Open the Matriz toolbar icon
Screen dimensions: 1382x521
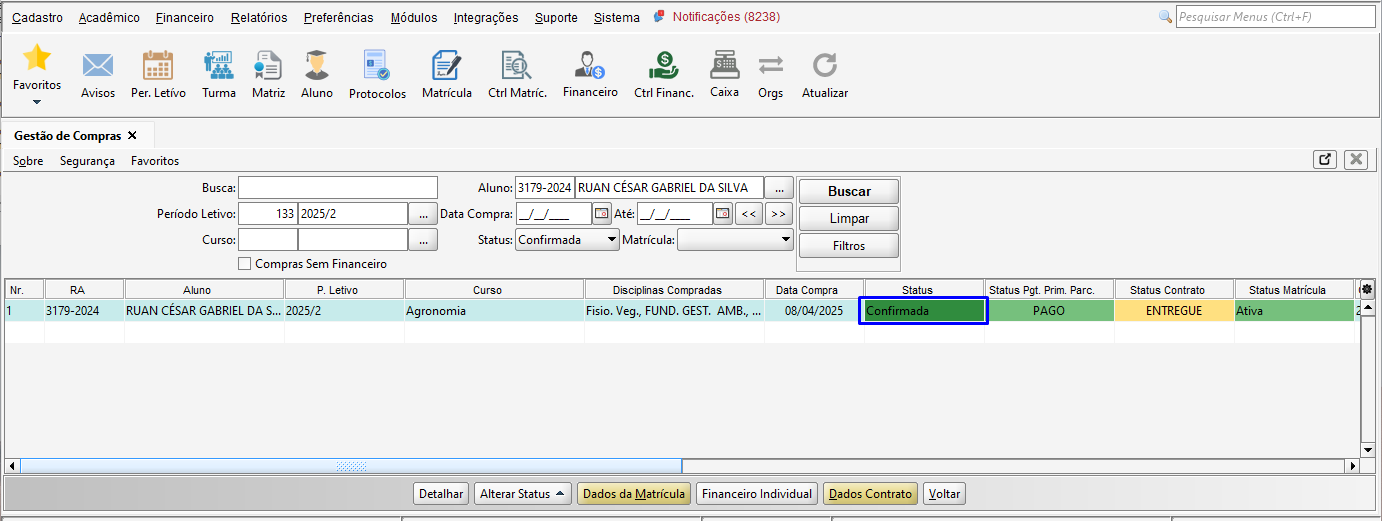tap(268, 66)
